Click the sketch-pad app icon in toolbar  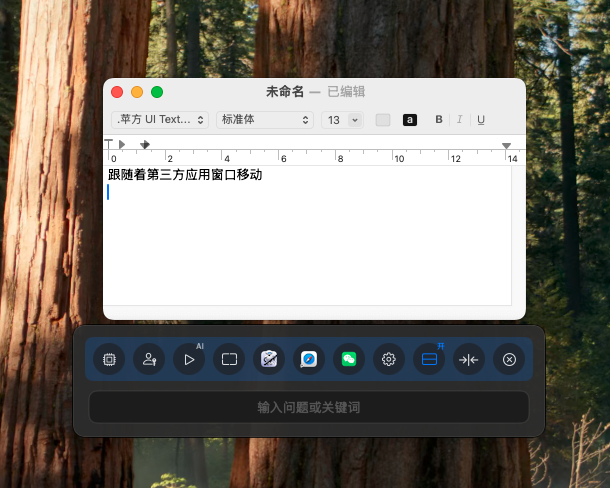click(269, 359)
